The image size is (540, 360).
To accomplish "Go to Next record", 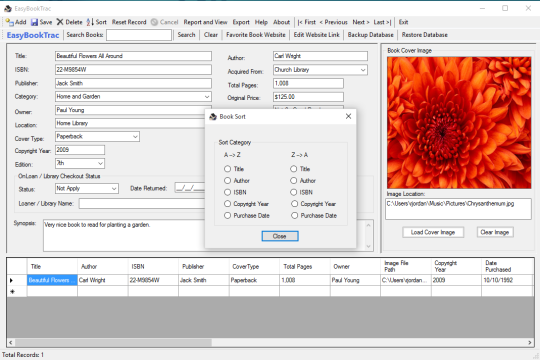I will click(361, 22).
